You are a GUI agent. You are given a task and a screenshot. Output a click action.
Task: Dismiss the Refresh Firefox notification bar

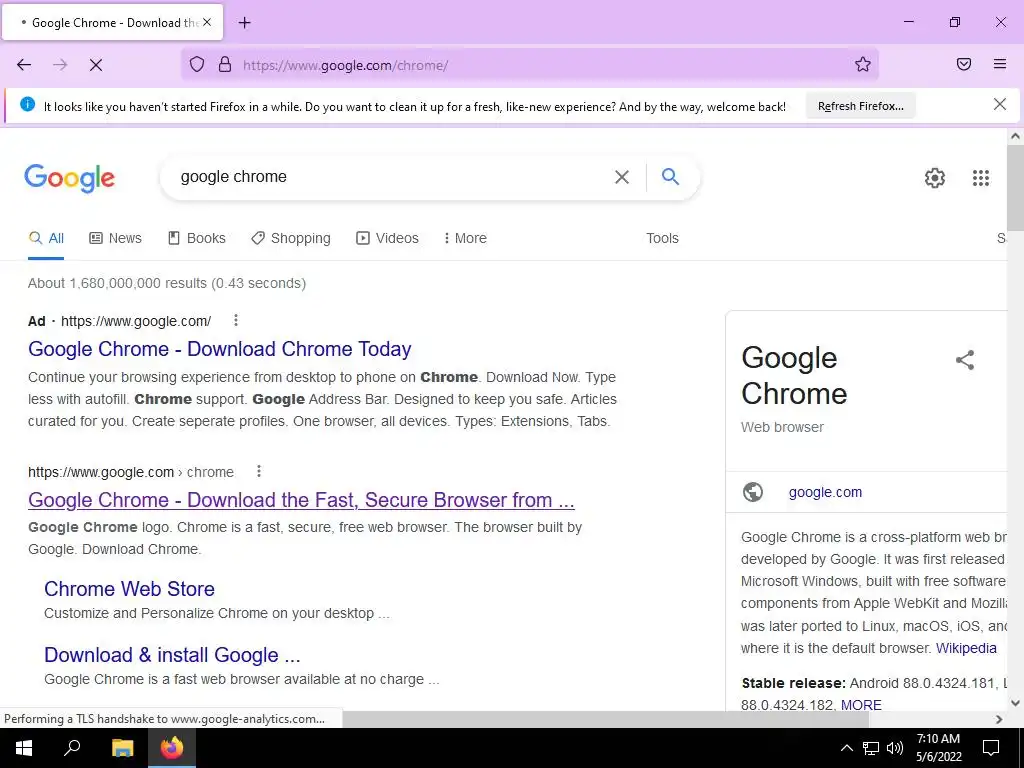click(1000, 104)
